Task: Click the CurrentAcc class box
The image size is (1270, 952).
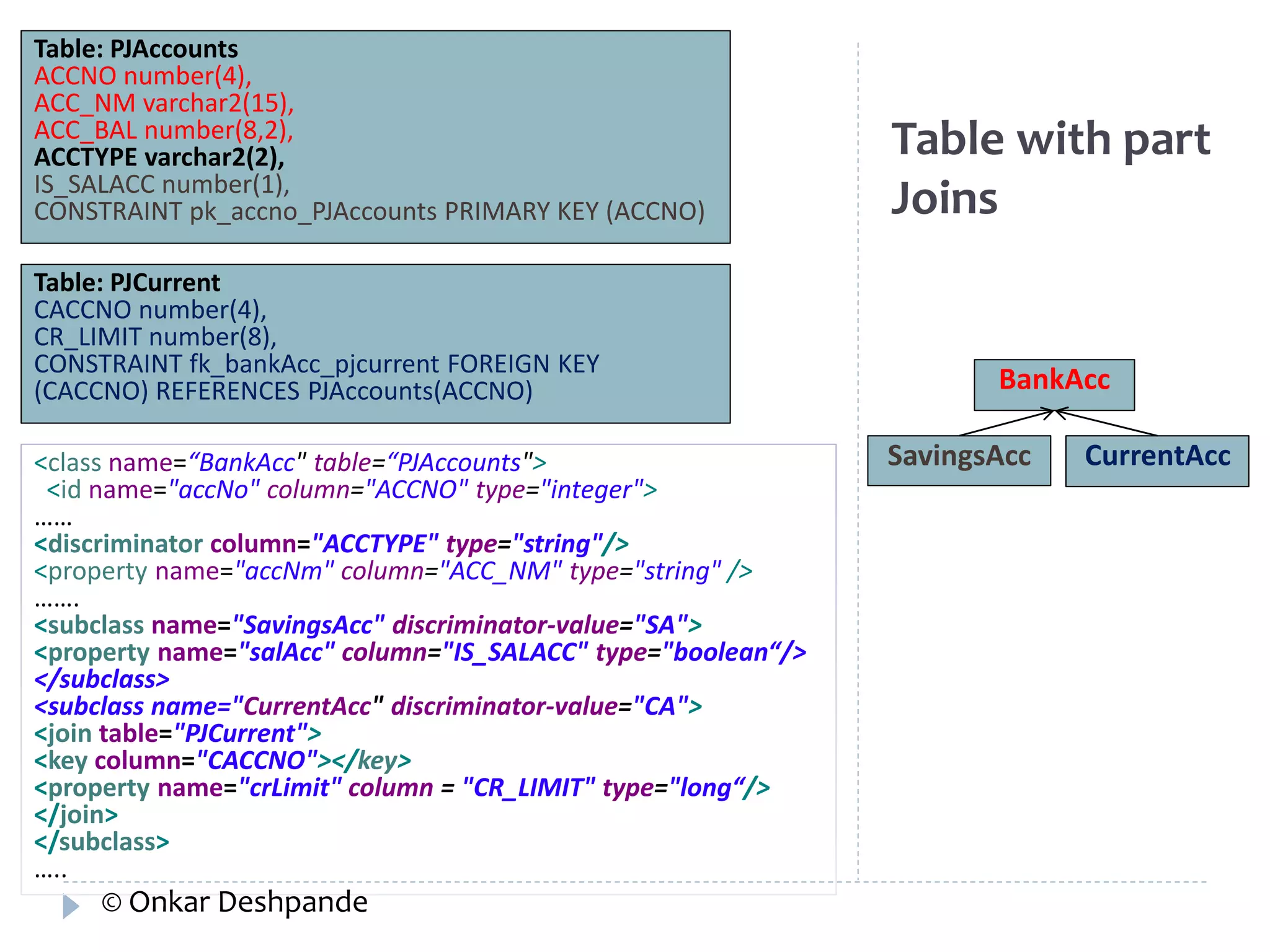Action: coord(1157,460)
